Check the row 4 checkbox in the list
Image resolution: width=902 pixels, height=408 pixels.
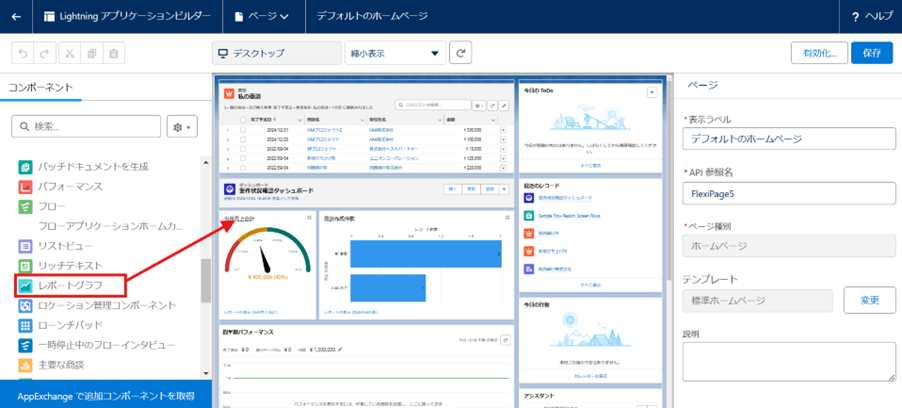click(243, 158)
